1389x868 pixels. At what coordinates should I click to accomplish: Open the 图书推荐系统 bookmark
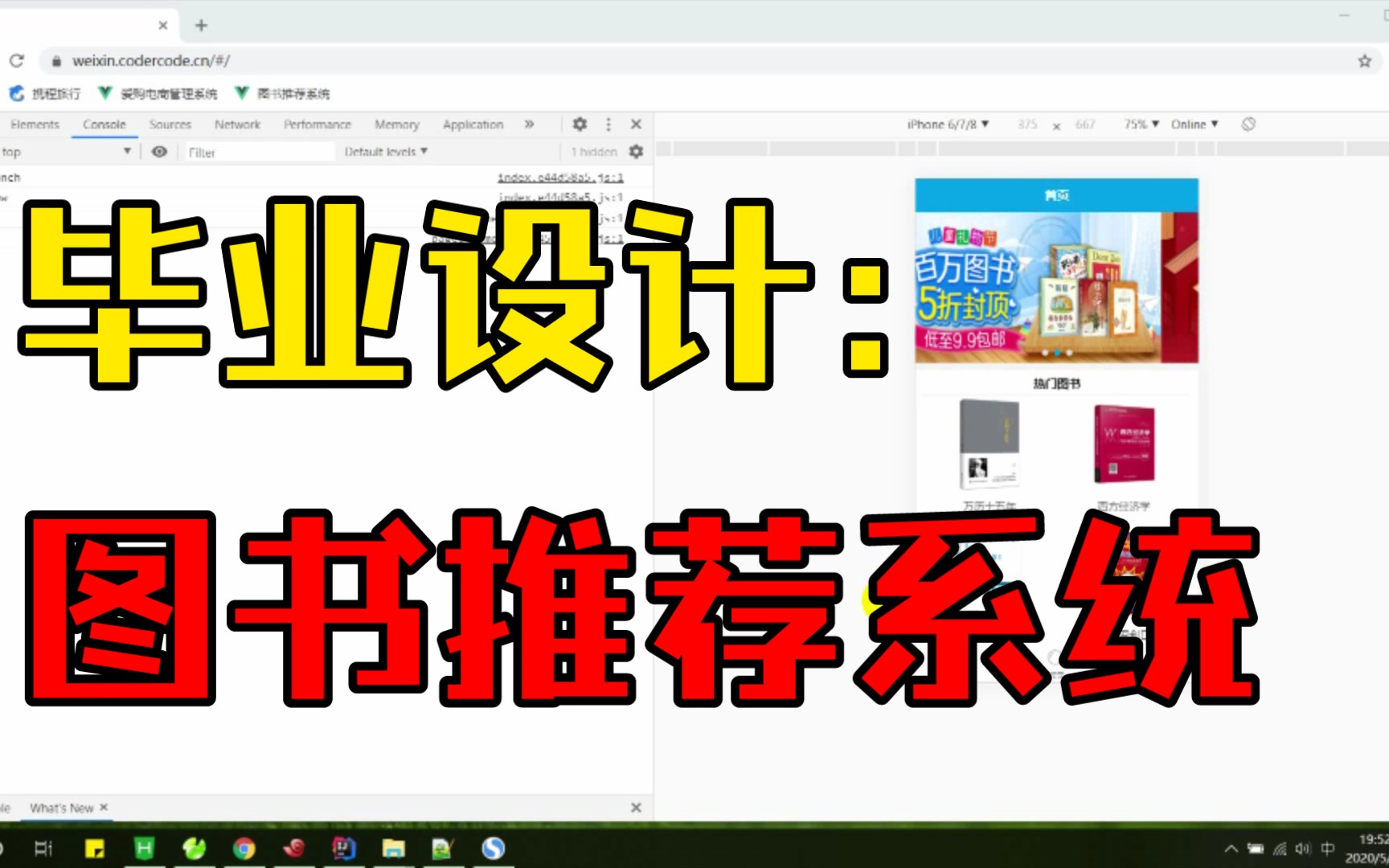point(282,94)
